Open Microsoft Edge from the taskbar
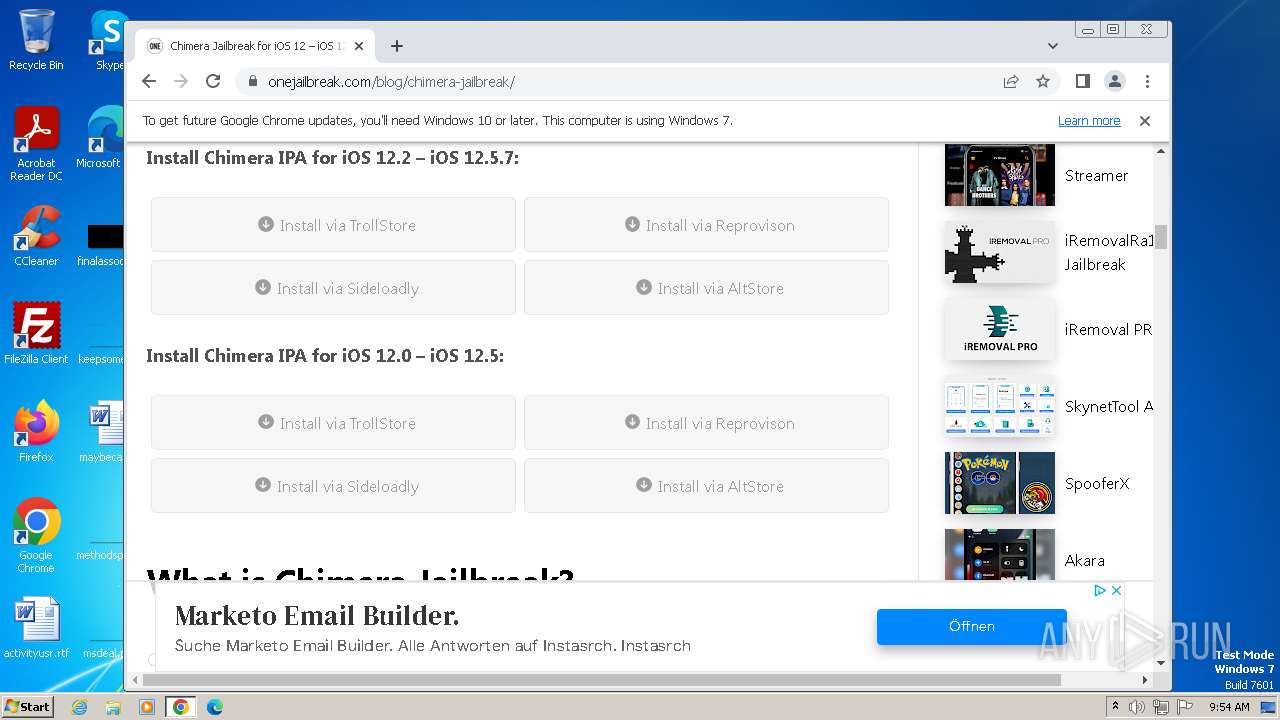 pos(214,707)
